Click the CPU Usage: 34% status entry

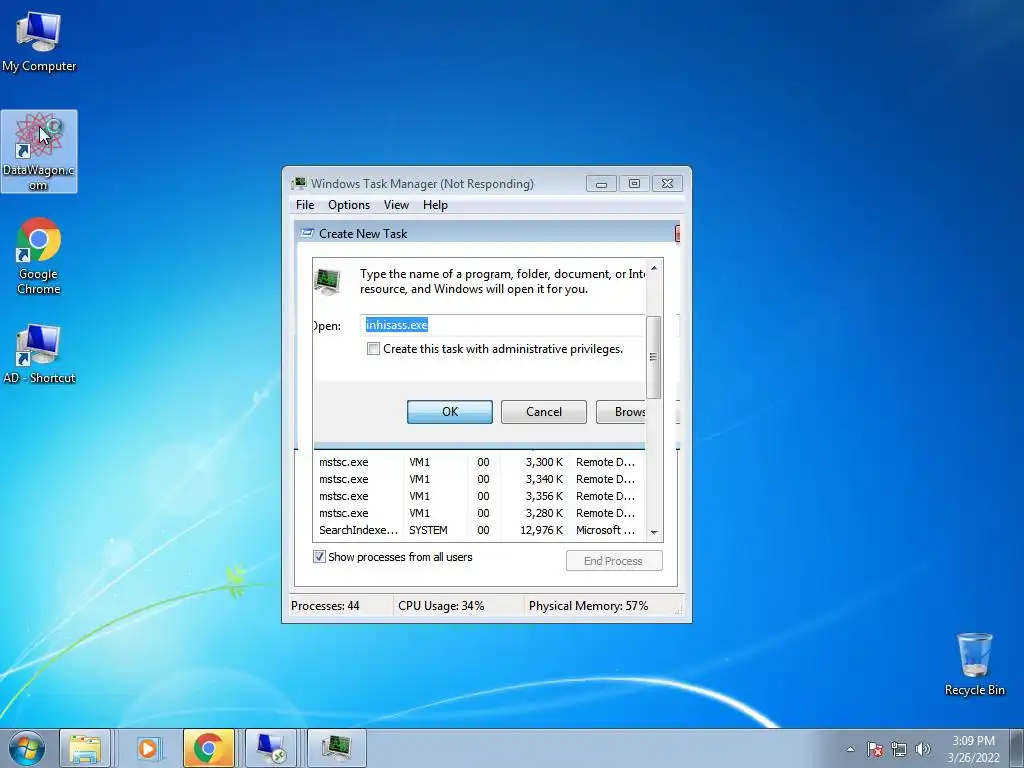[441, 605]
